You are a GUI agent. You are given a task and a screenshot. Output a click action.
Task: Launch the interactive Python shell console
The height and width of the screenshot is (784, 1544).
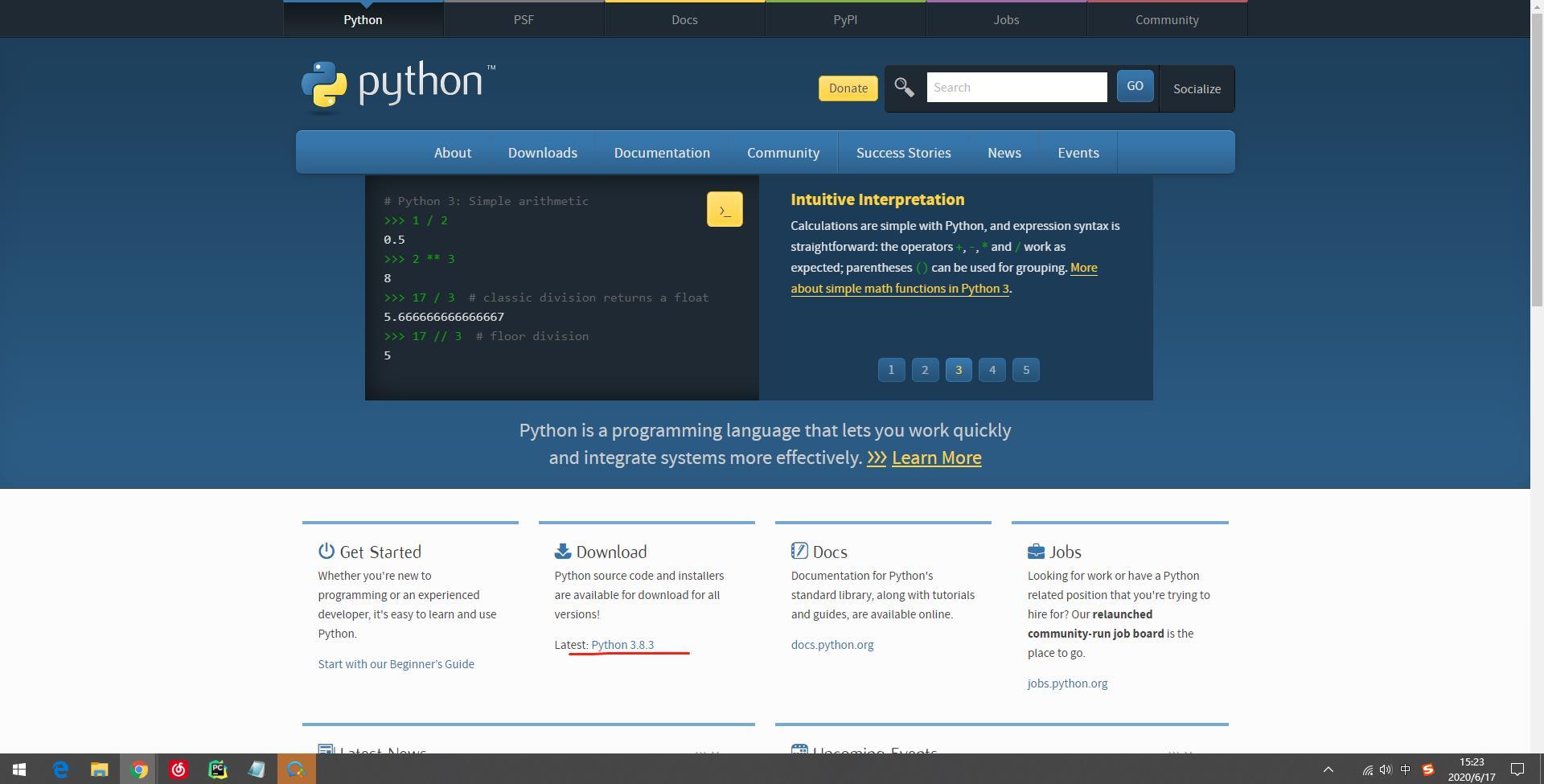(724, 208)
